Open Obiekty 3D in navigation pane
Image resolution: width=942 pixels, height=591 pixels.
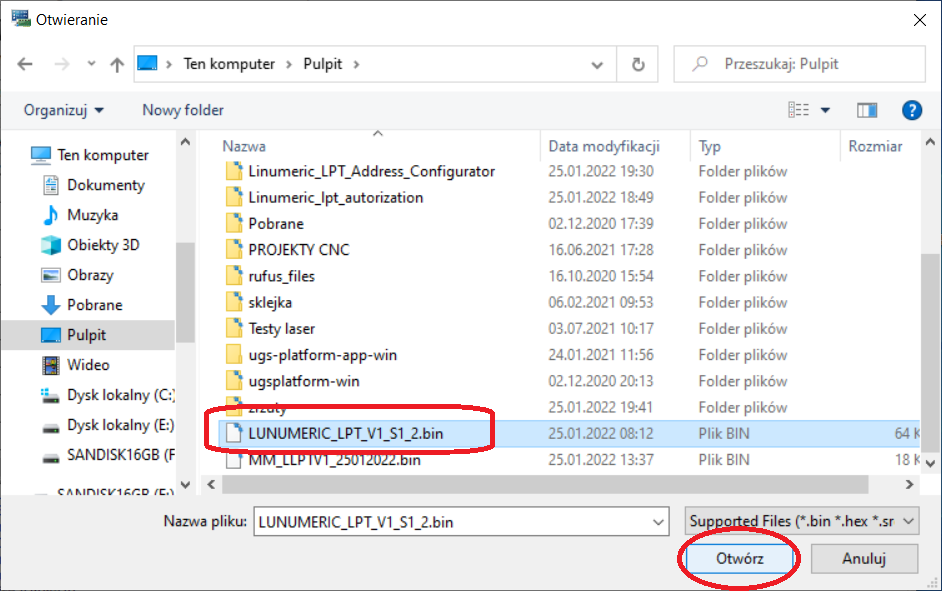(x=103, y=245)
